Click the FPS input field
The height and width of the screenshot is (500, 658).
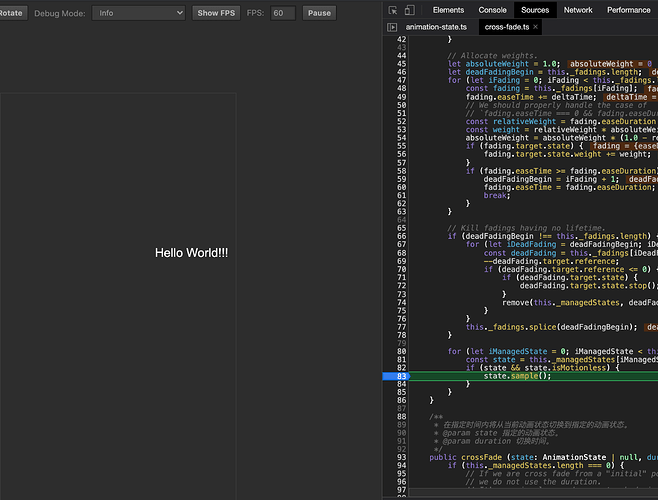tap(283, 13)
